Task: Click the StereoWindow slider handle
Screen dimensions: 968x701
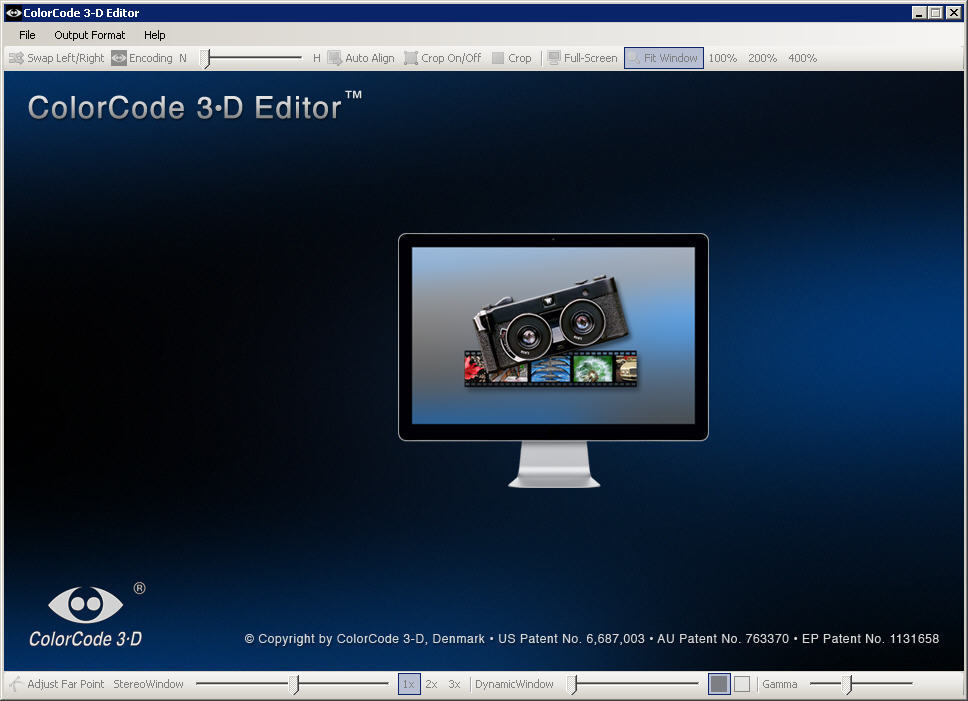Action: click(x=296, y=684)
